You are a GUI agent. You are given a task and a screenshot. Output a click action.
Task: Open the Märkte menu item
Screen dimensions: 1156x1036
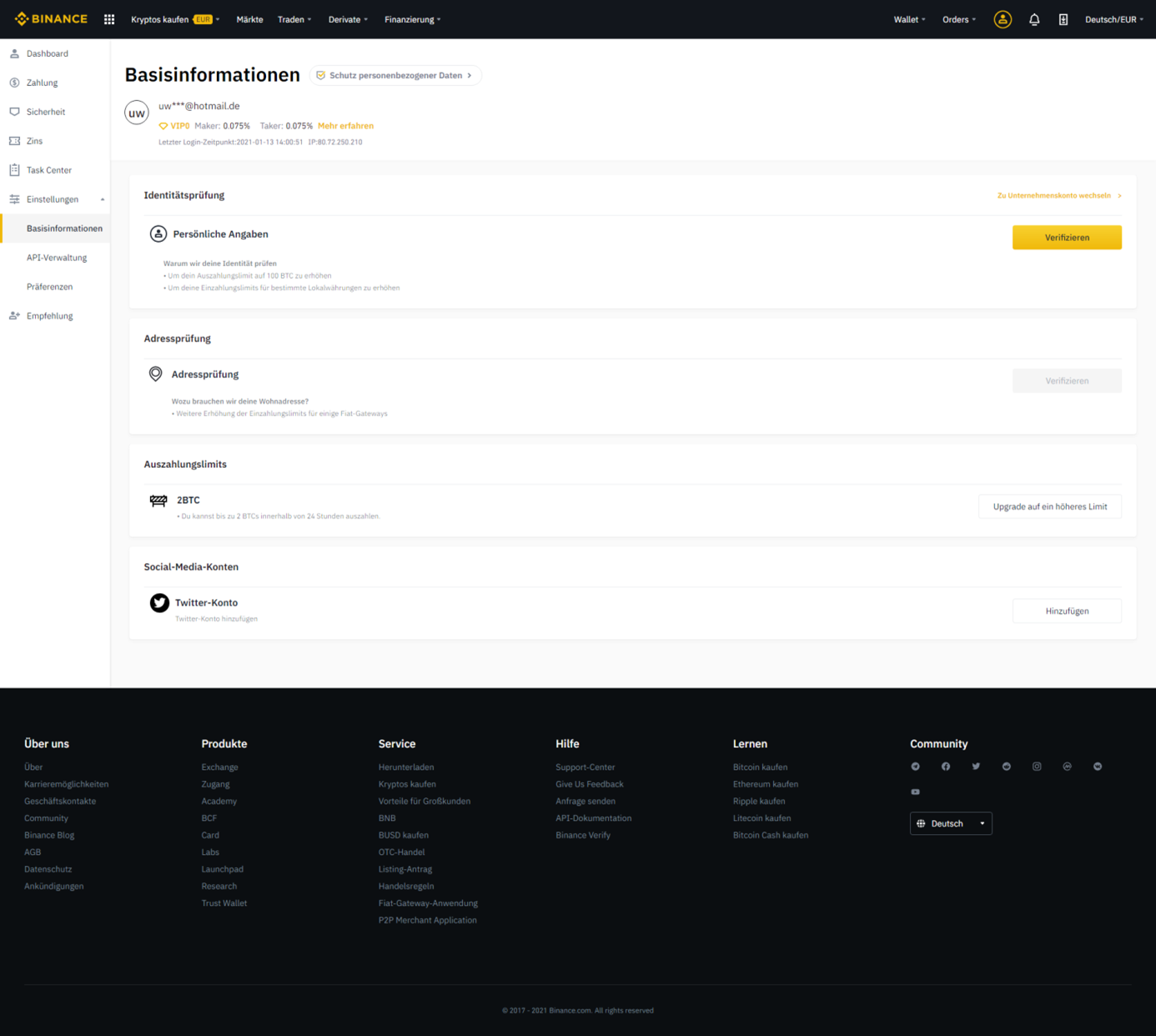[249, 19]
